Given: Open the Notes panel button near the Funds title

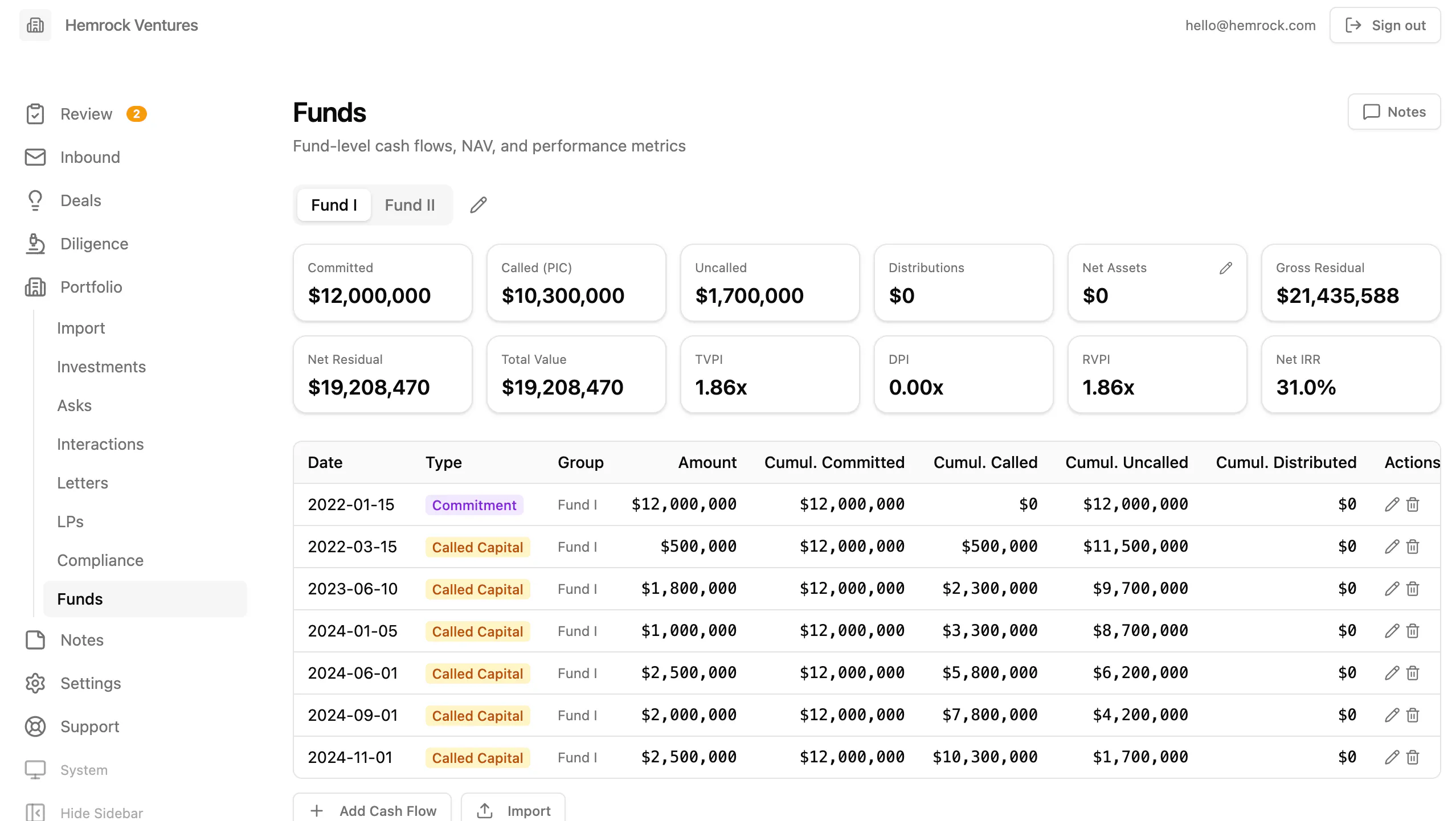Looking at the screenshot, I should pyautogui.click(x=1394, y=112).
